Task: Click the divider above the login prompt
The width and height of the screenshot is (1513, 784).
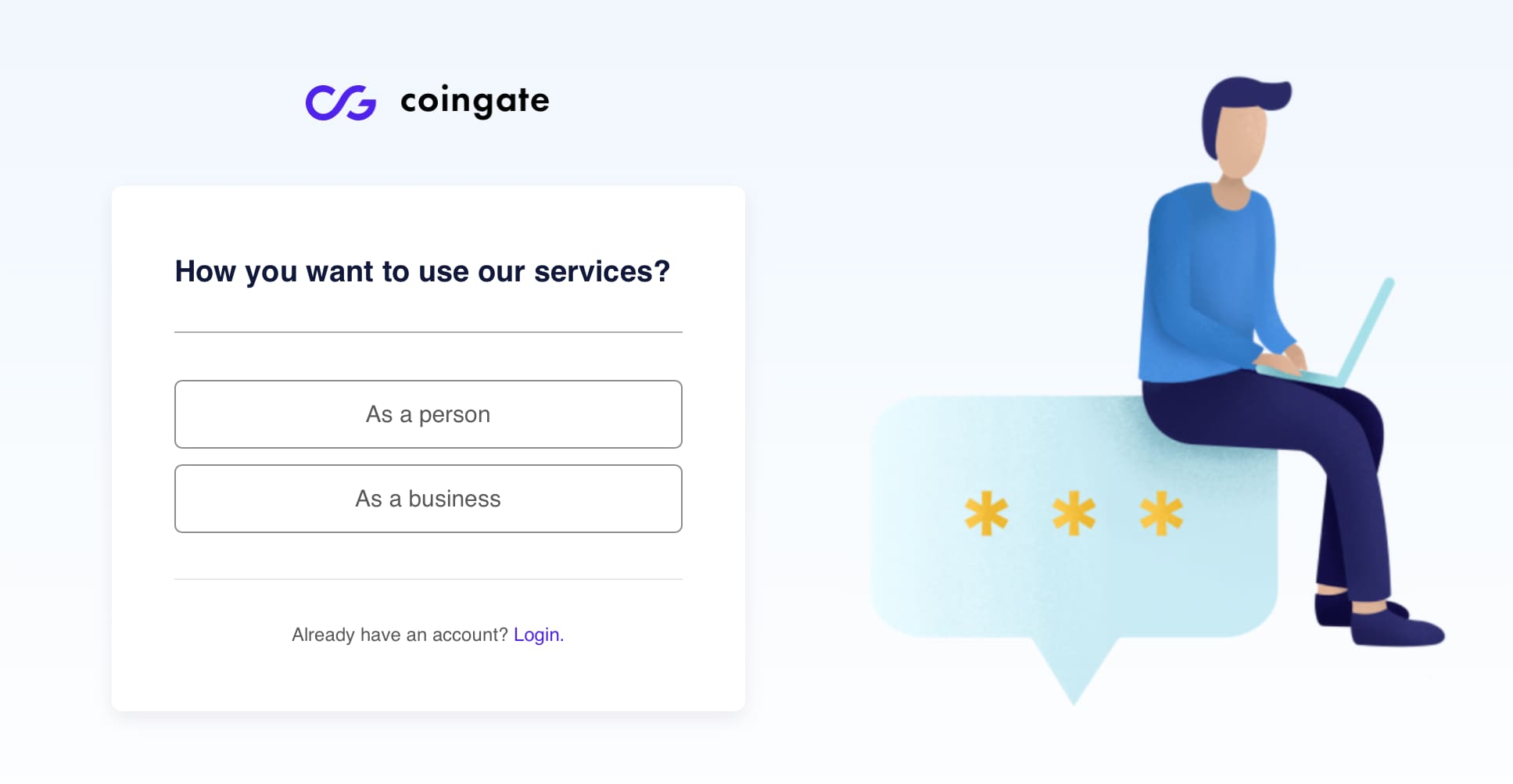Action: (x=428, y=579)
